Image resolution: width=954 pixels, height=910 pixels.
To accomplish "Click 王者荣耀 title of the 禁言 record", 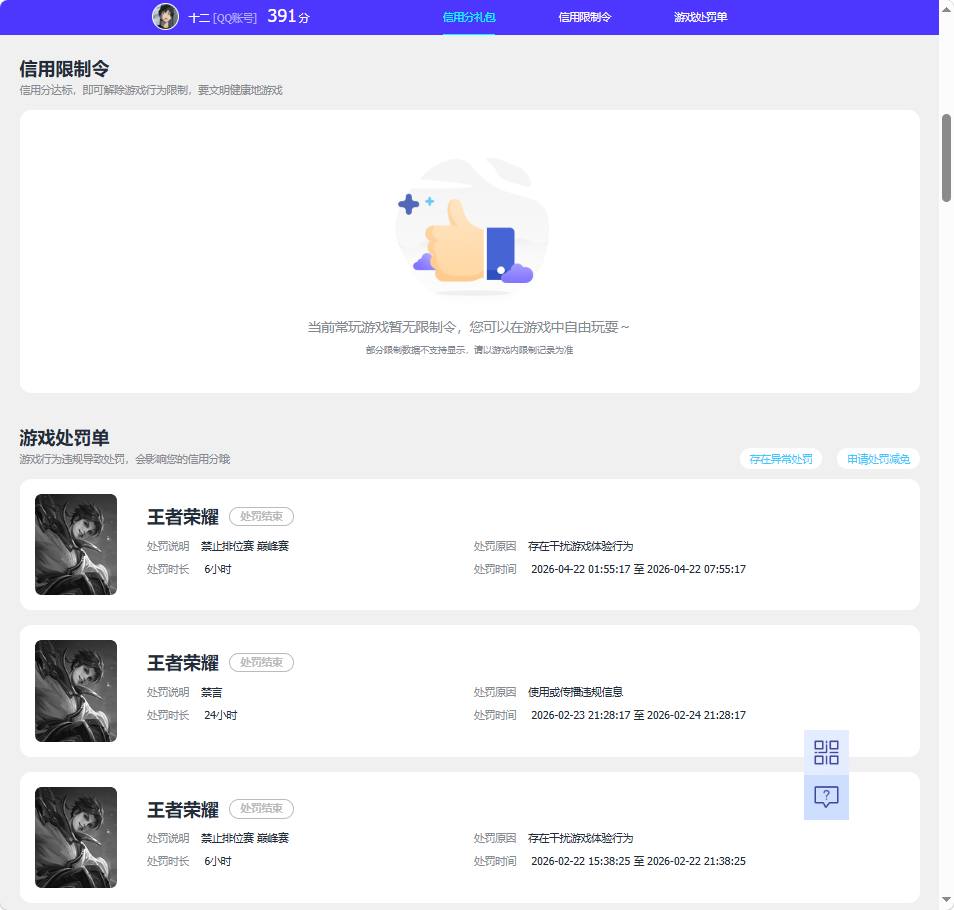I will click(x=183, y=663).
